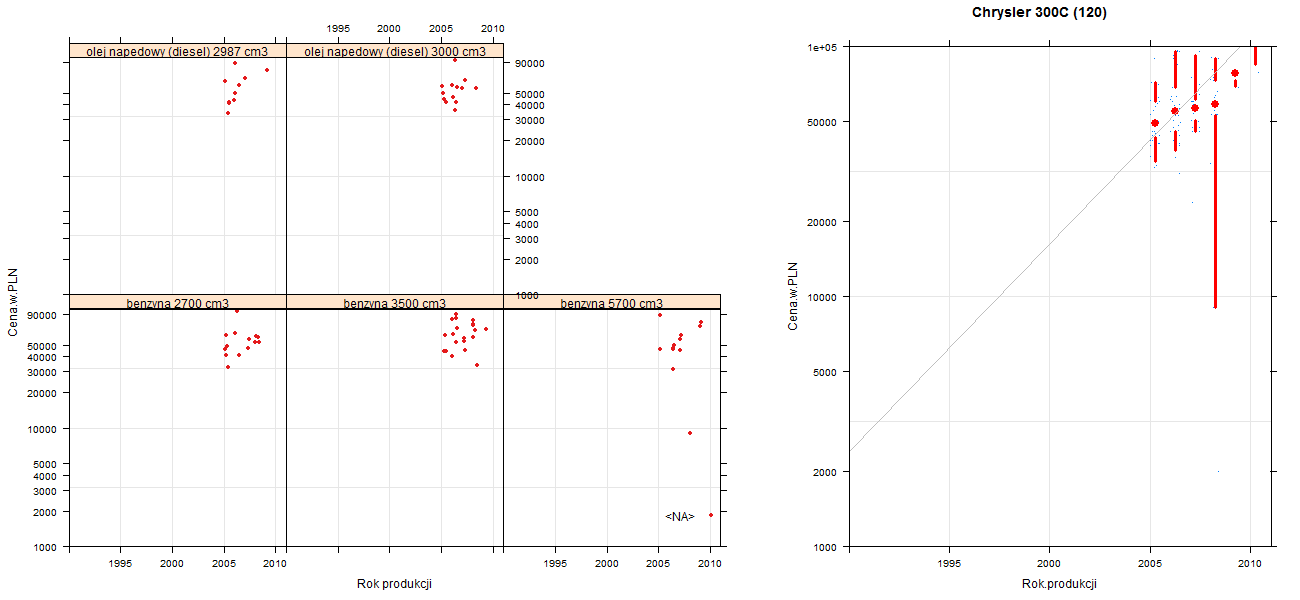Click the red data point beside the "<NA>" label
The width and height of the screenshot is (1300, 600).
[x=711, y=515]
